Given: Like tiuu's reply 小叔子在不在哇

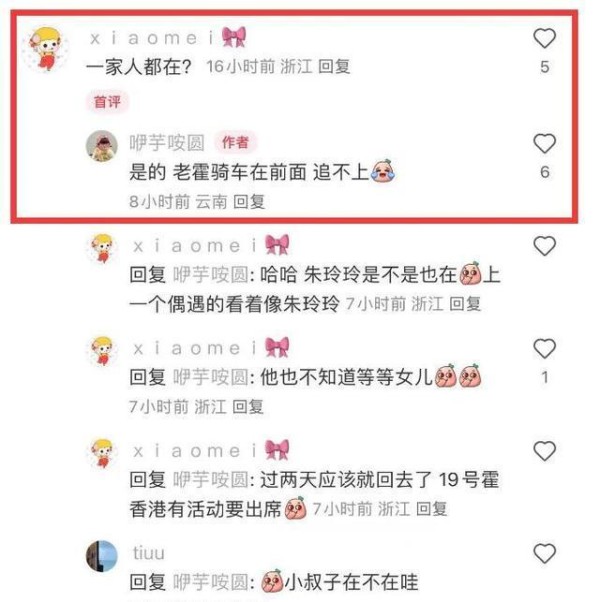Looking at the screenshot, I should coord(544,554).
